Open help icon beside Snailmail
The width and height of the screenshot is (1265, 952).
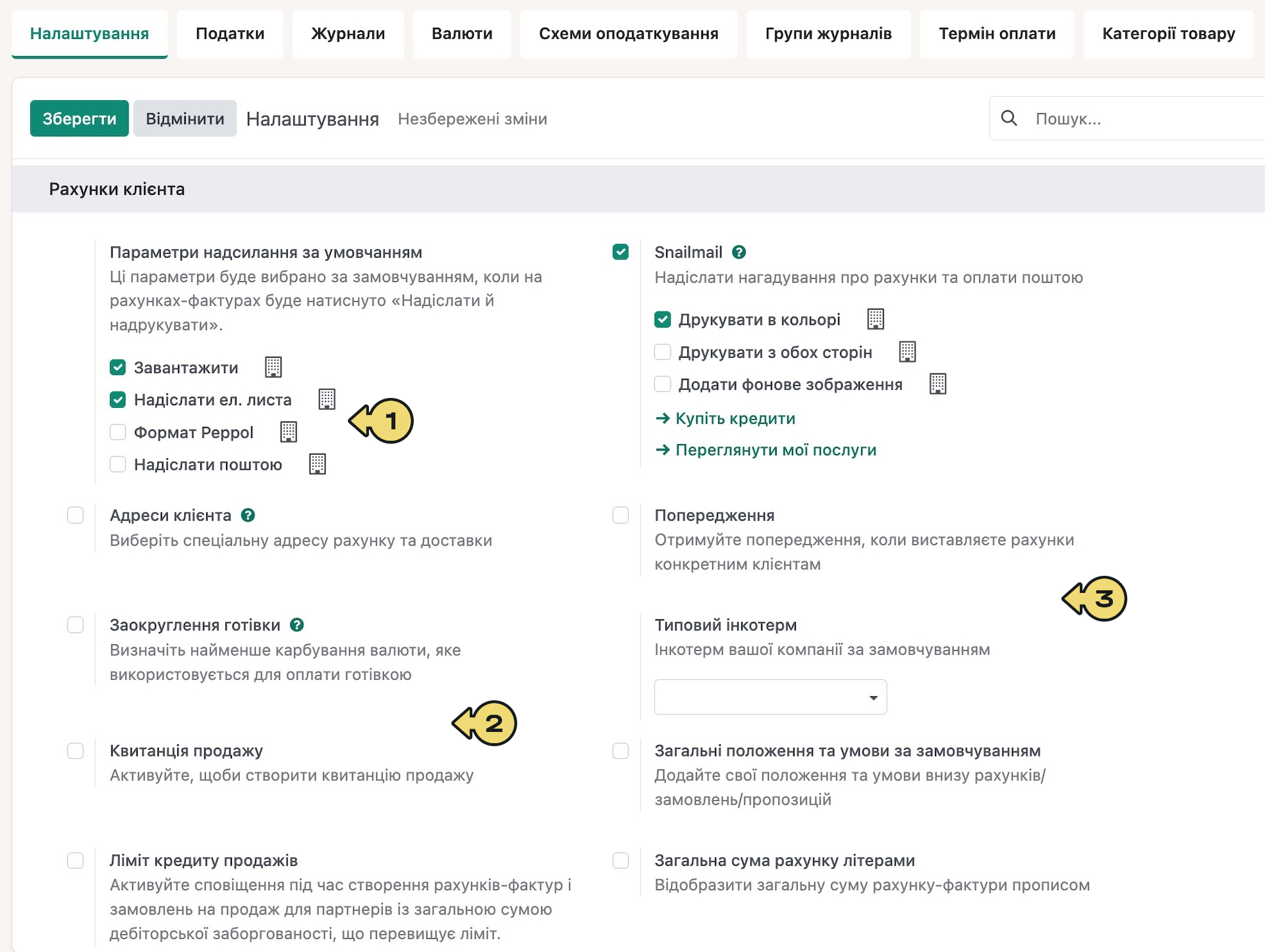pos(739,252)
